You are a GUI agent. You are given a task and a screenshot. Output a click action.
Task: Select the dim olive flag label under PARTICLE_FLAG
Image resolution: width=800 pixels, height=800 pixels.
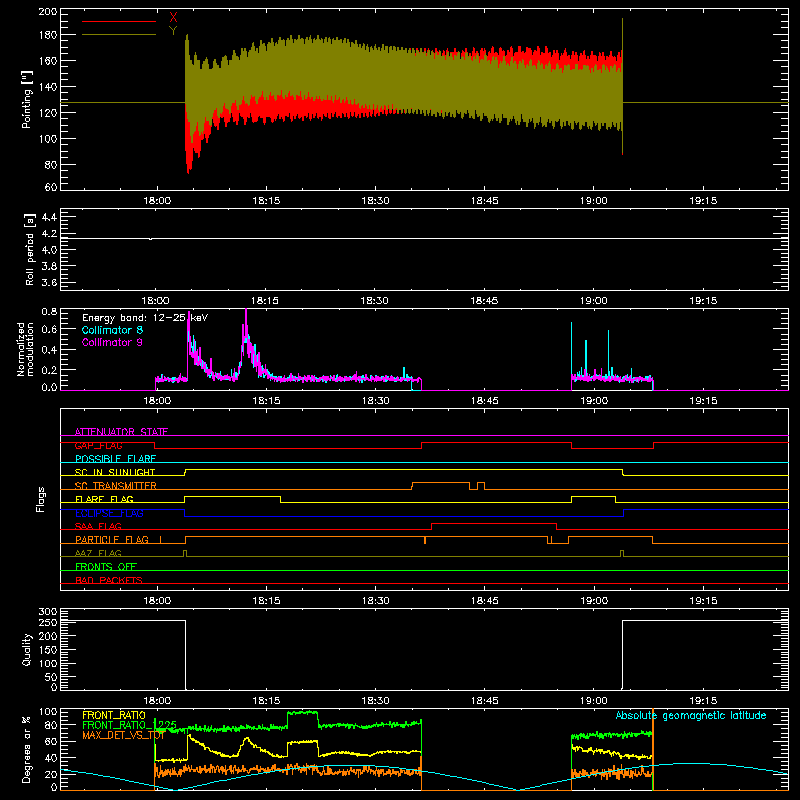pos(98,553)
